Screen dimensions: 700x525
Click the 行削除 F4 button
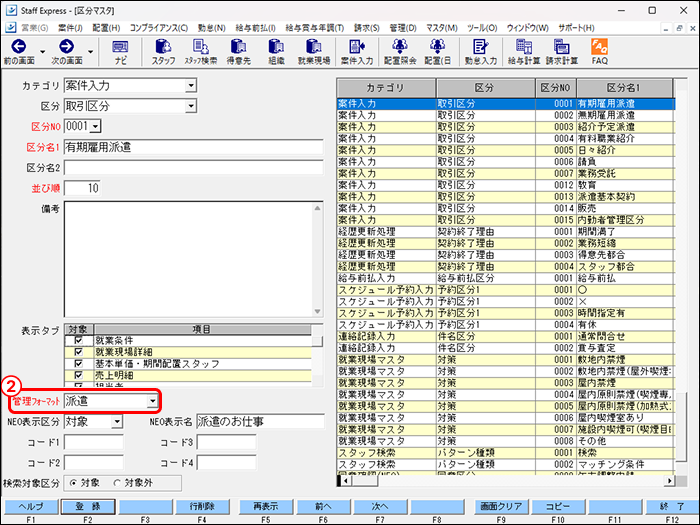click(202, 507)
